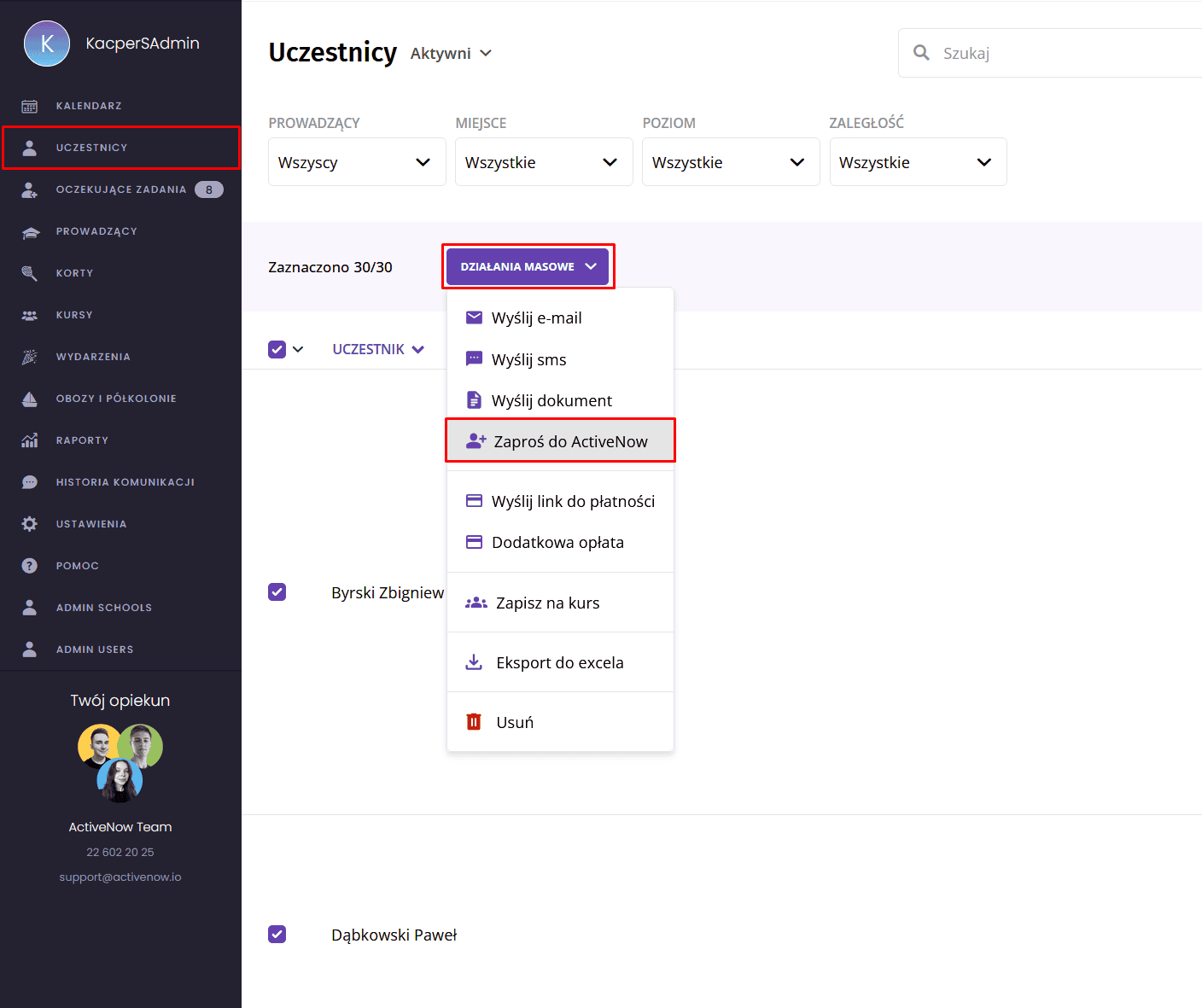Click the Korty racket icon
The width and height of the screenshot is (1202, 1008).
tap(29, 273)
